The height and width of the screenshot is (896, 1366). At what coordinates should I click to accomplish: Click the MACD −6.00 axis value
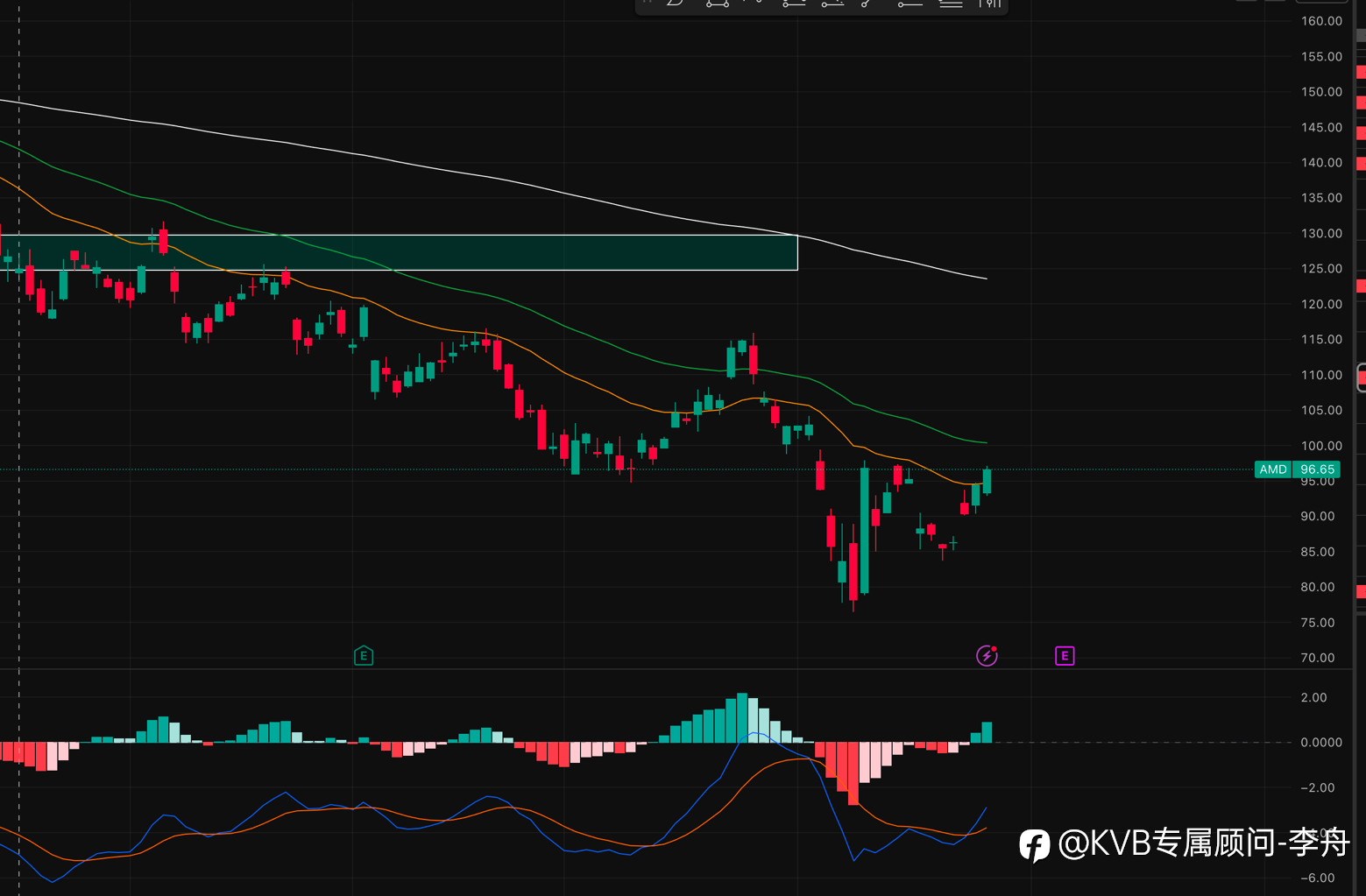click(1318, 878)
